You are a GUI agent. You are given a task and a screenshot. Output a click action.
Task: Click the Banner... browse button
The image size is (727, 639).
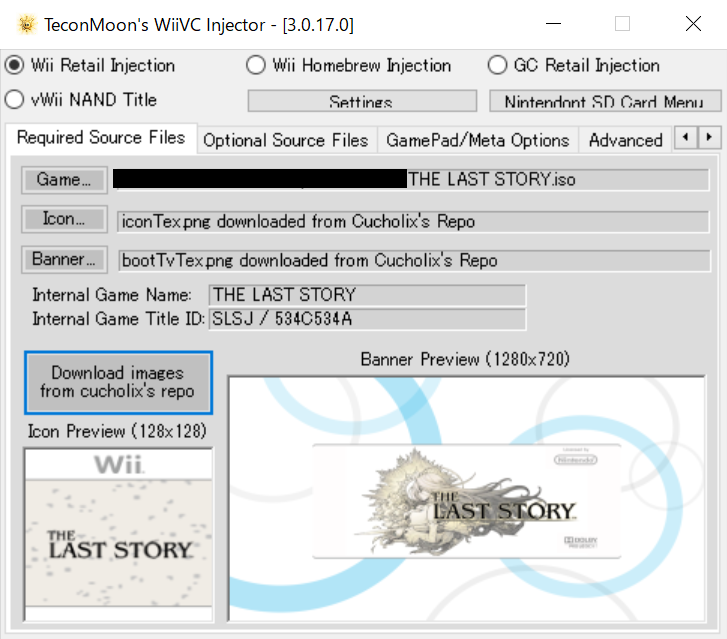pyautogui.click(x=64, y=259)
